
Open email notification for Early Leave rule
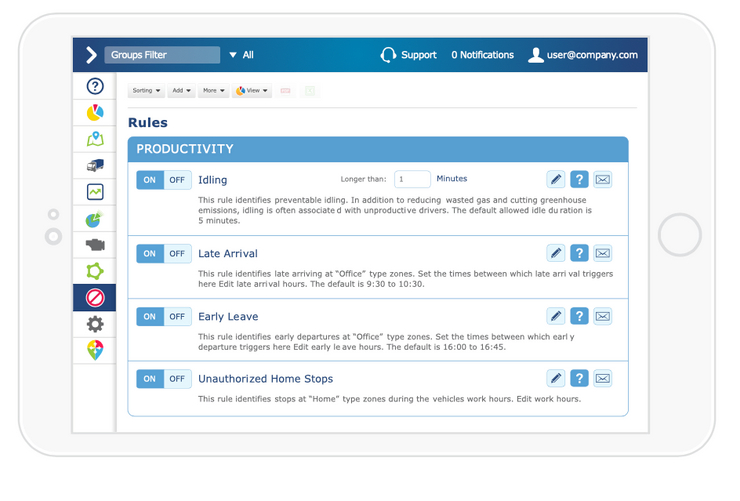[x=603, y=316]
